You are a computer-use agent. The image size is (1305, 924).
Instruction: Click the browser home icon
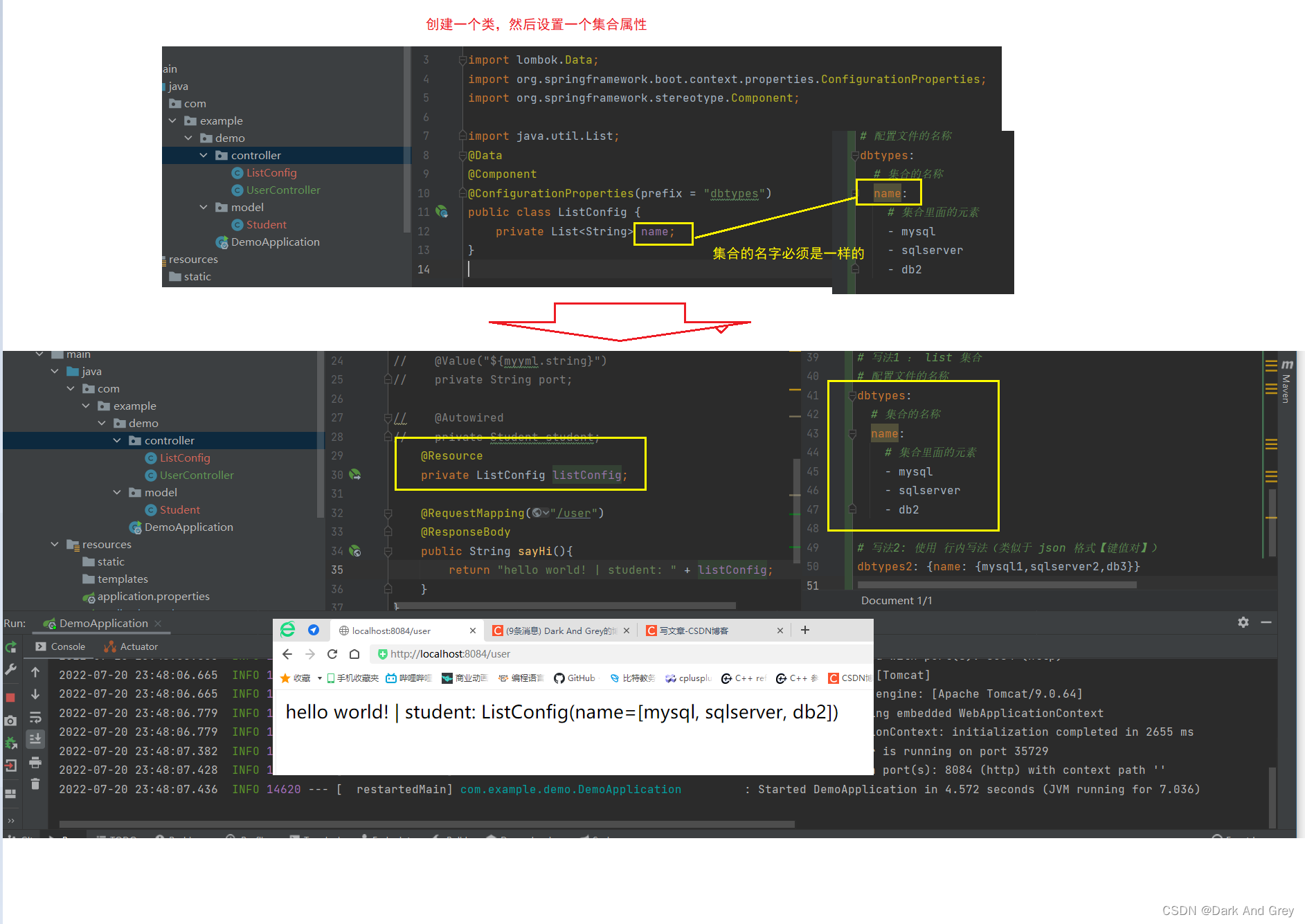[354, 654]
